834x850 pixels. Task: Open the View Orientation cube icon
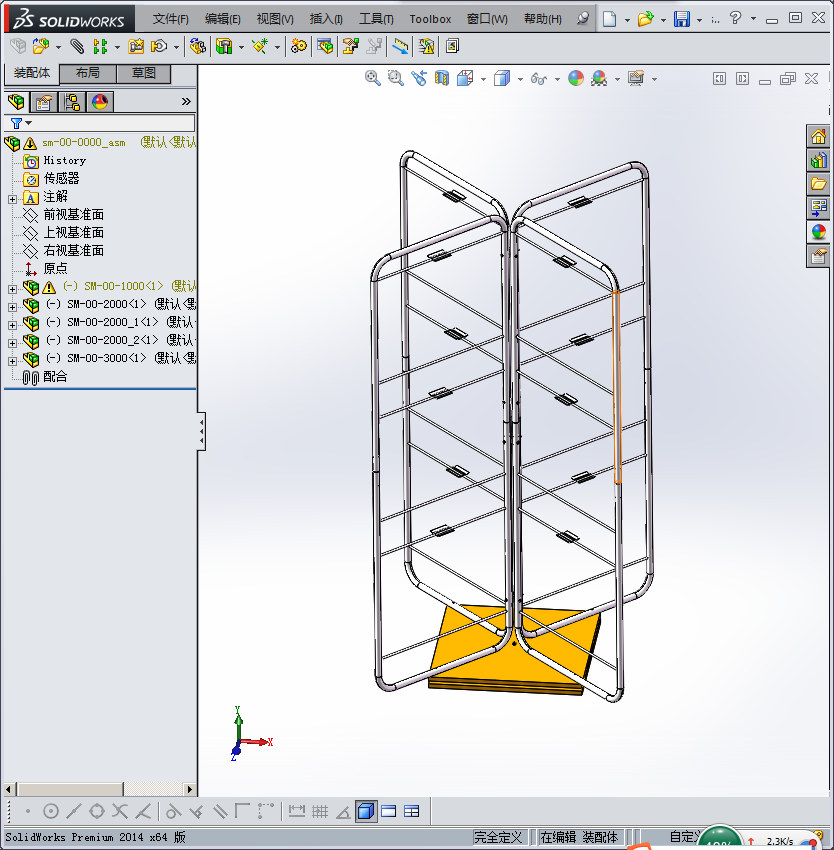click(x=465, y=79)
